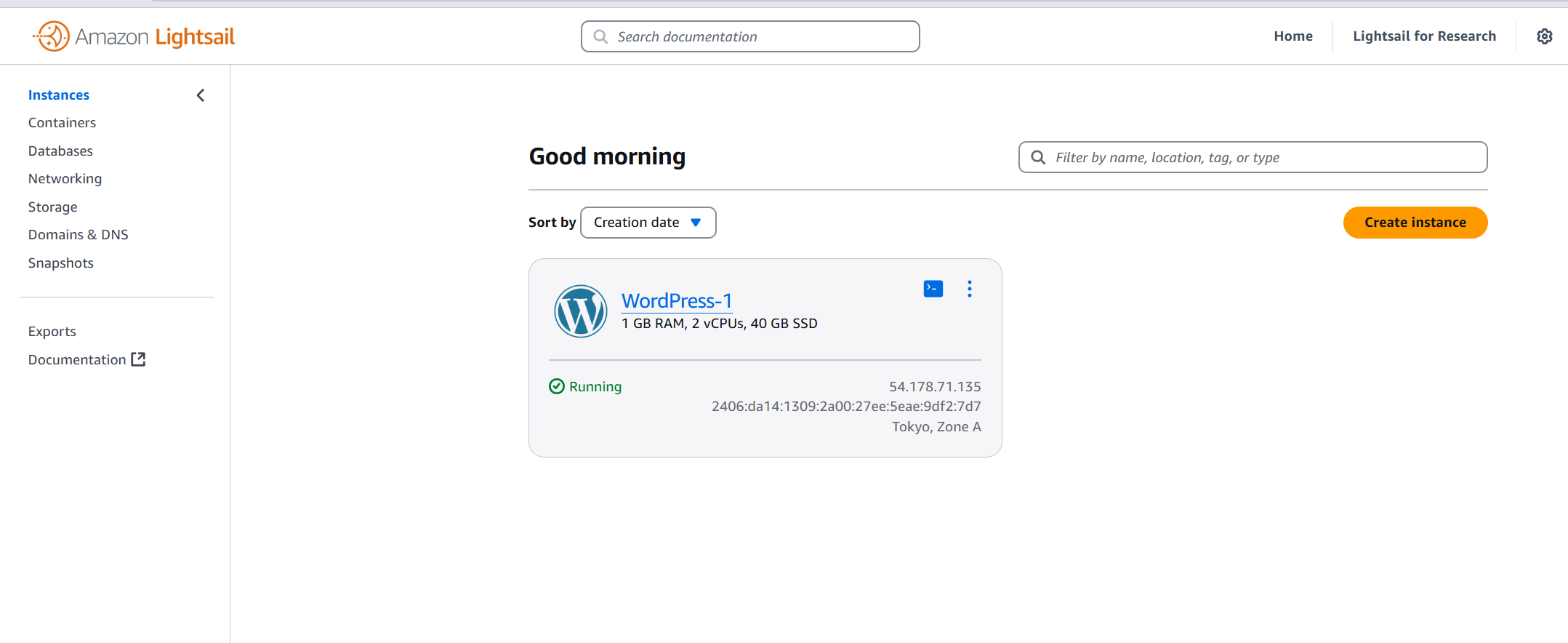Click Home in the top navigation

click(1293, 36)
